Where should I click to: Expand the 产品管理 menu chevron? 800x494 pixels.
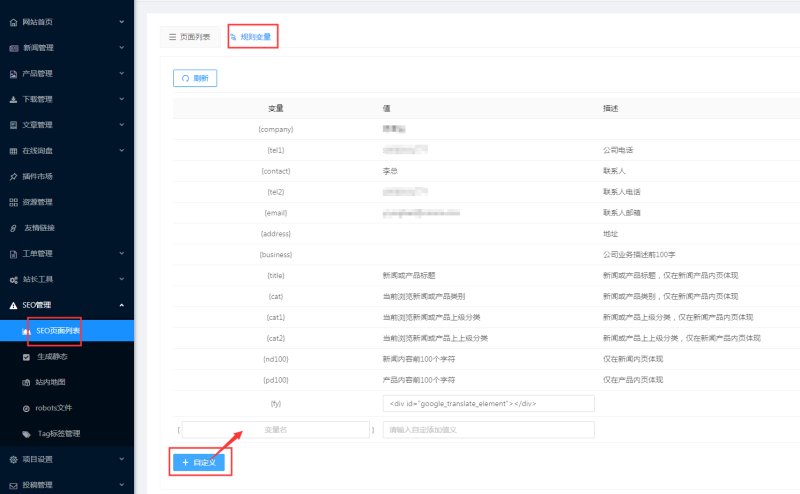click(x=121, y=73)
